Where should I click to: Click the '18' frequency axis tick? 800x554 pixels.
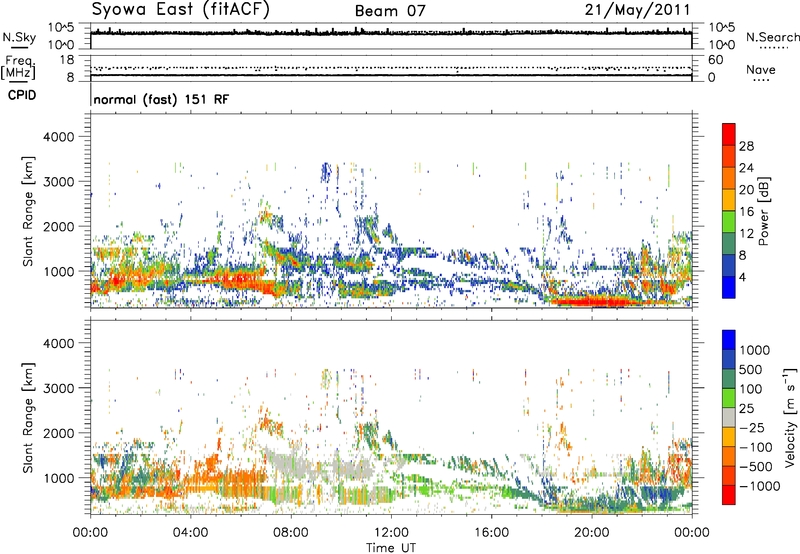point(67,60)
